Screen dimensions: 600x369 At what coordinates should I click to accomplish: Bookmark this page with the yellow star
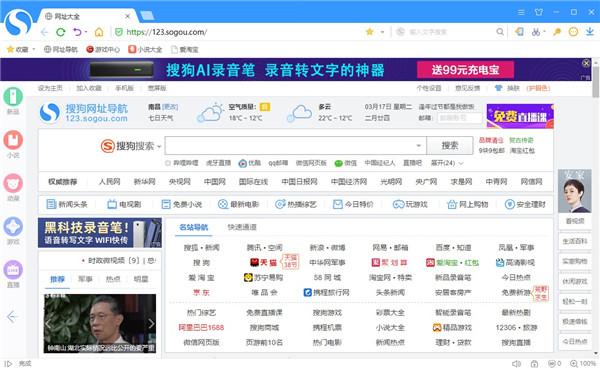369,32
